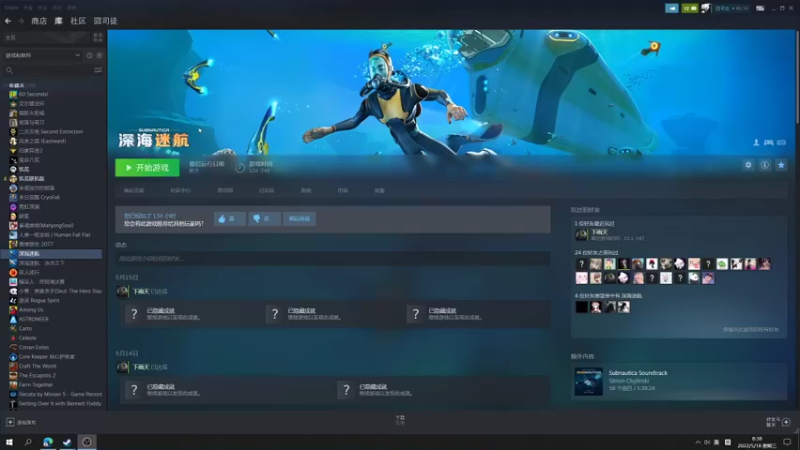Click the profile avatar in title bar
800x450 pixels.
tap(706, 8)
